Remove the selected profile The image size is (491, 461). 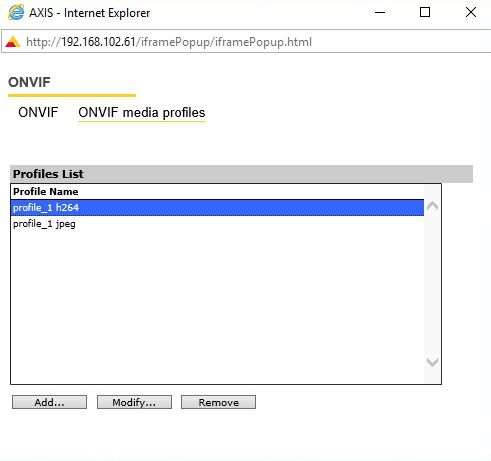point(218,402)
